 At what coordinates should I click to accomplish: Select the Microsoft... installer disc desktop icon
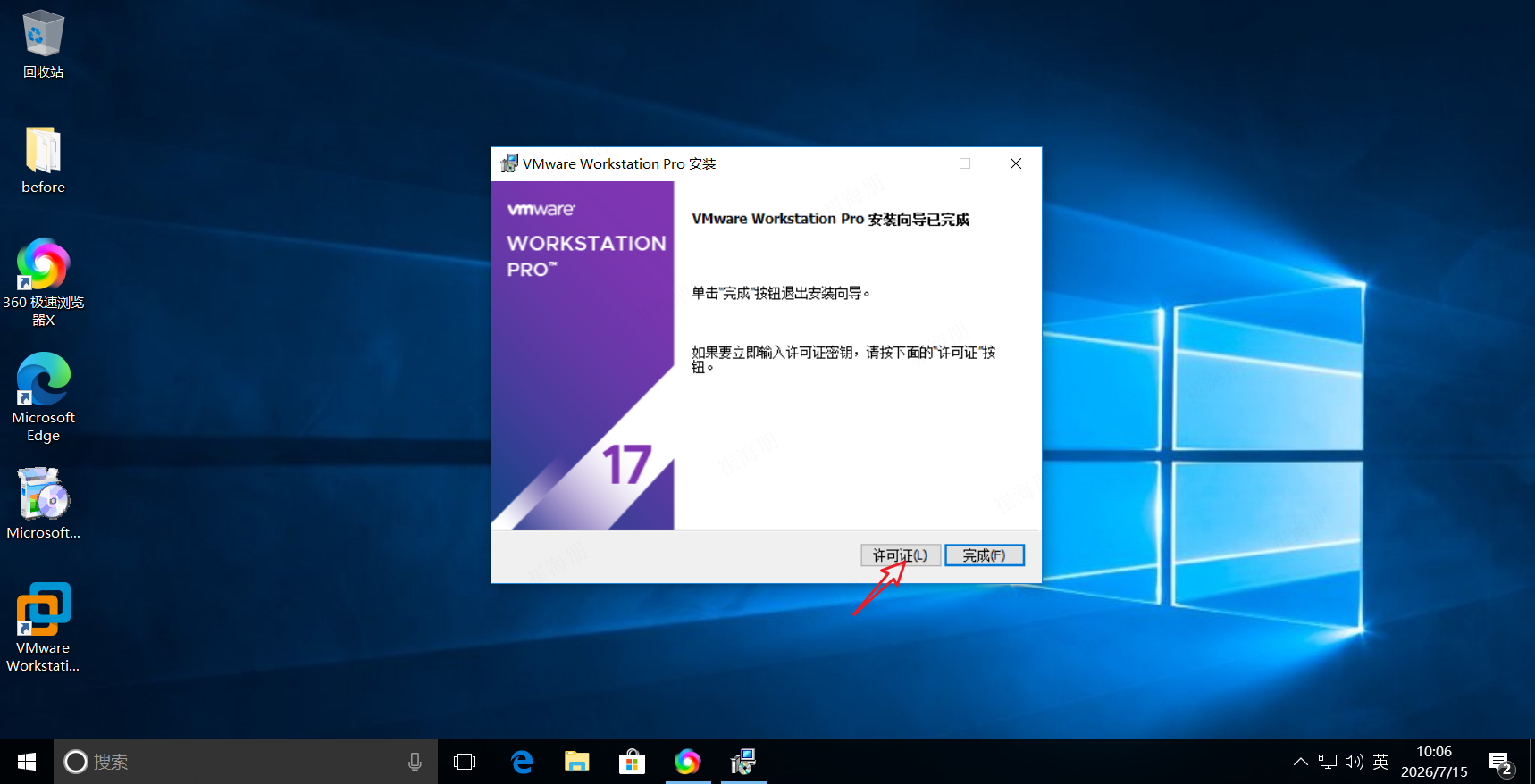pyautogui.click(x=43, y=504)
